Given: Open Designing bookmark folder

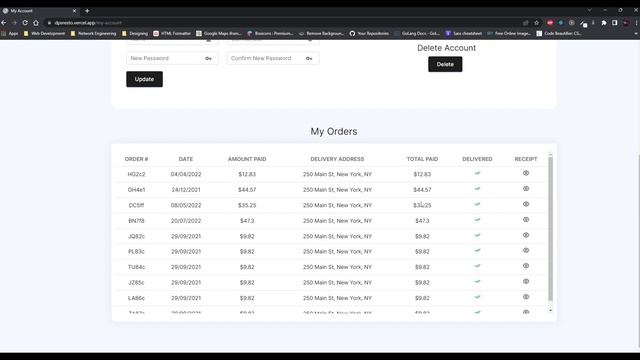Looking at the screenshot, I should (x=135, y=33).
